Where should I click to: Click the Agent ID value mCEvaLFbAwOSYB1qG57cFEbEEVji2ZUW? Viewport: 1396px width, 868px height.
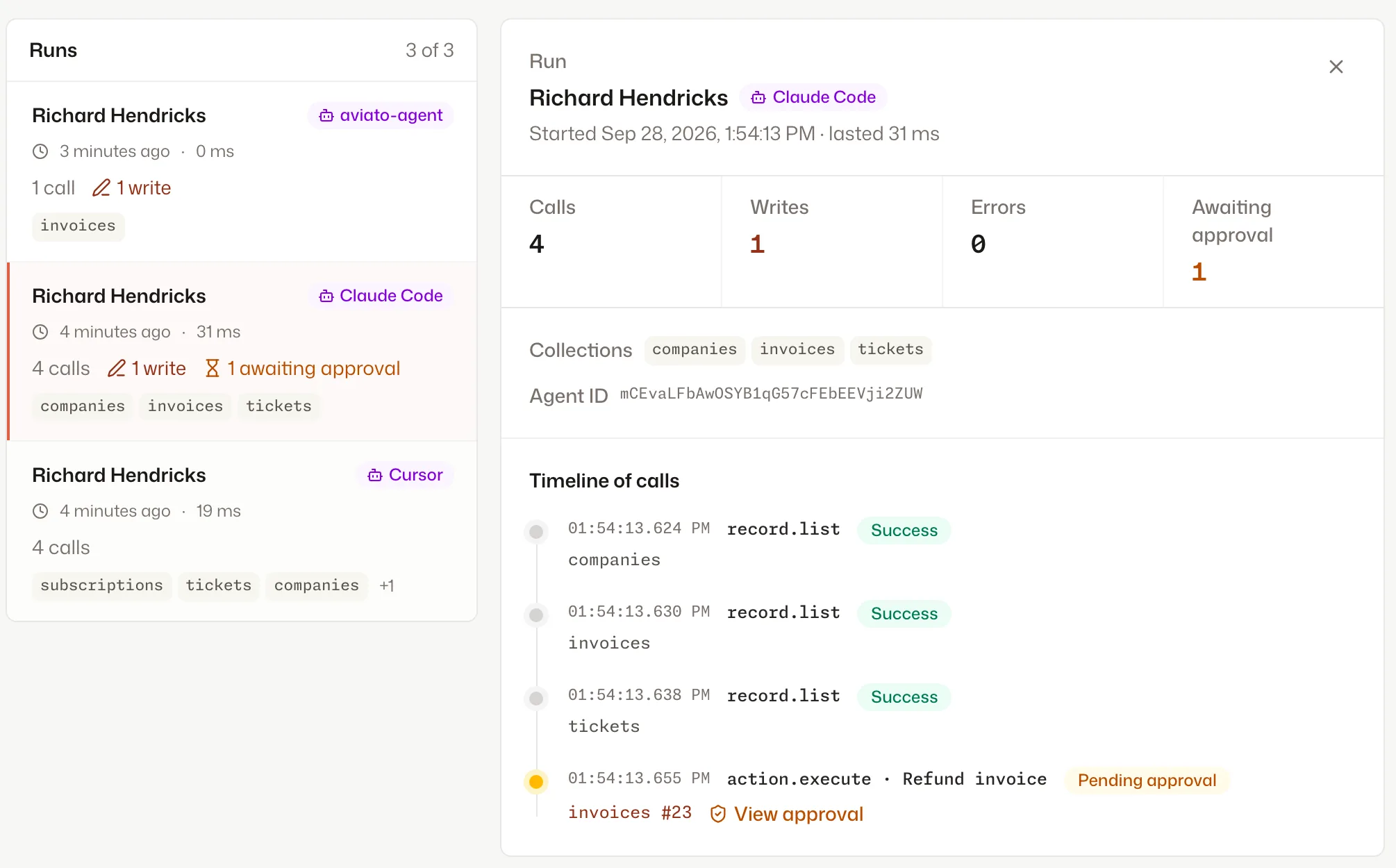click(x=771, y=394)
